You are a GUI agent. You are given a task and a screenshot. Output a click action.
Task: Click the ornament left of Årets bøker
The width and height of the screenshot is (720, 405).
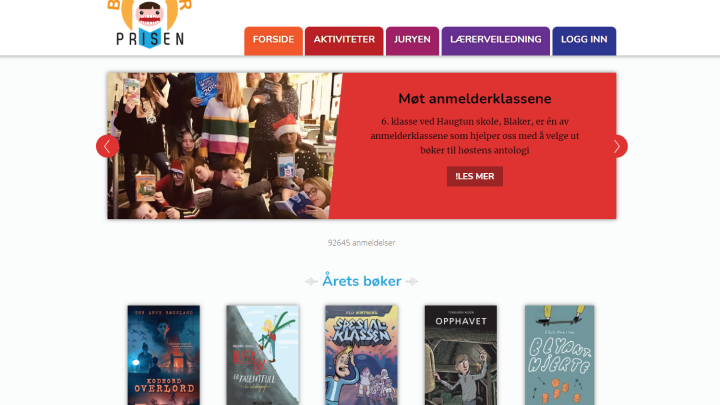(311, 281)
